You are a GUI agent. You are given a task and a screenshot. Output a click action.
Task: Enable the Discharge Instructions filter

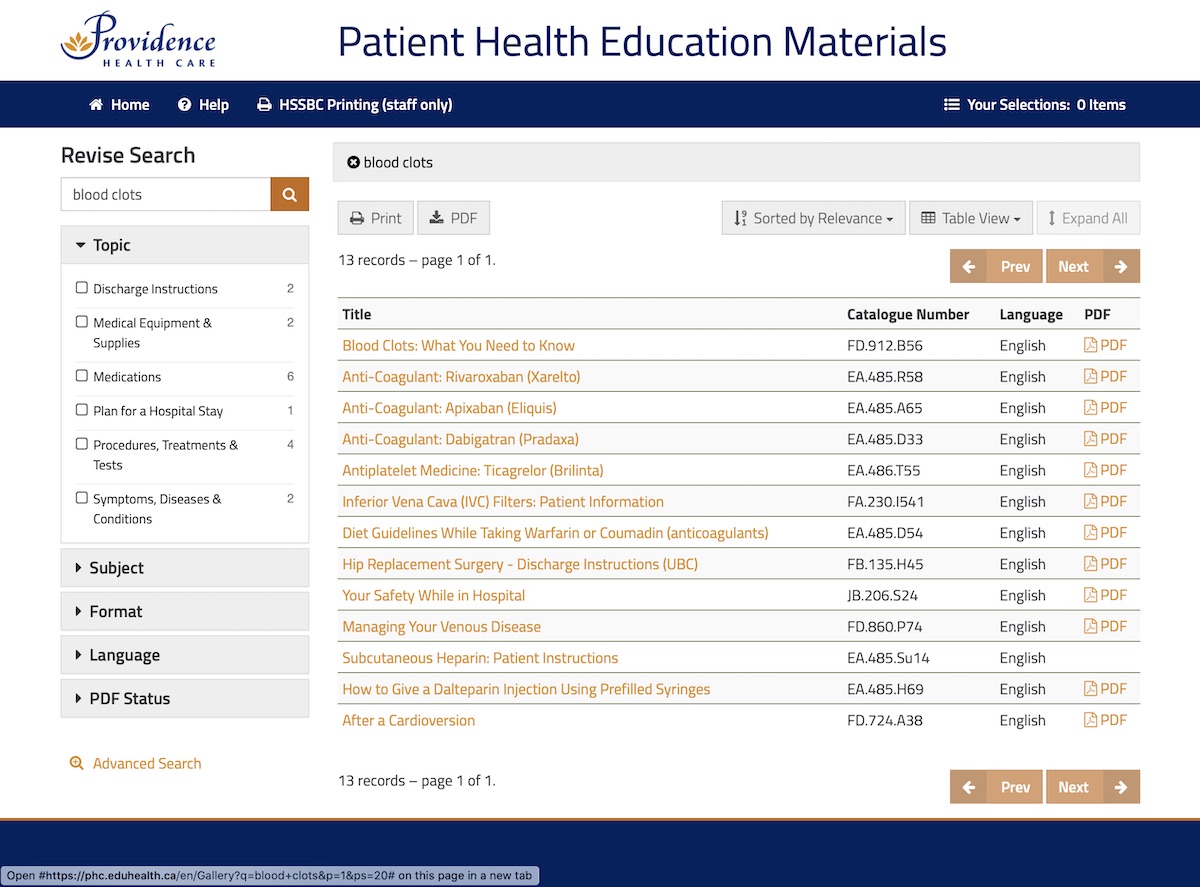coord(81,287)
